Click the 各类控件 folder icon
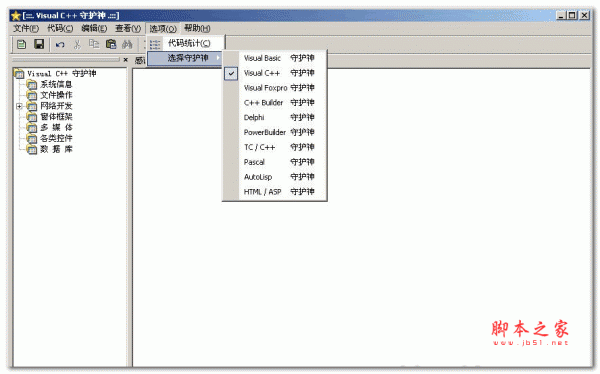 [32, 138]
